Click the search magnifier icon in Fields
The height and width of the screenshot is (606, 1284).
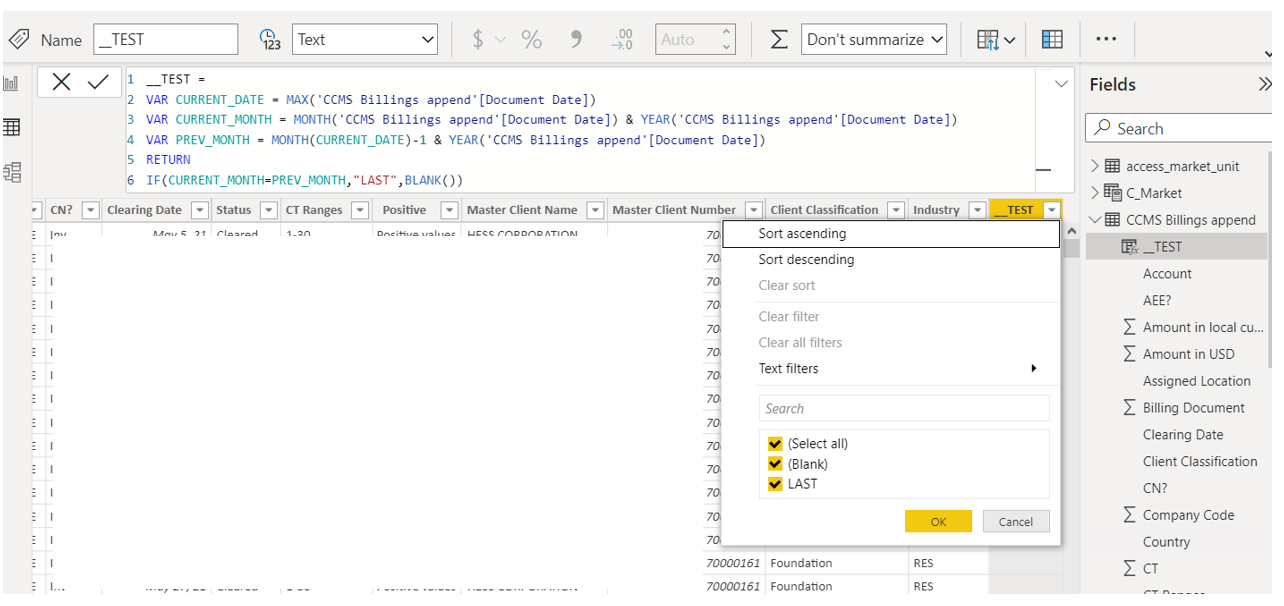point(1103,128)
